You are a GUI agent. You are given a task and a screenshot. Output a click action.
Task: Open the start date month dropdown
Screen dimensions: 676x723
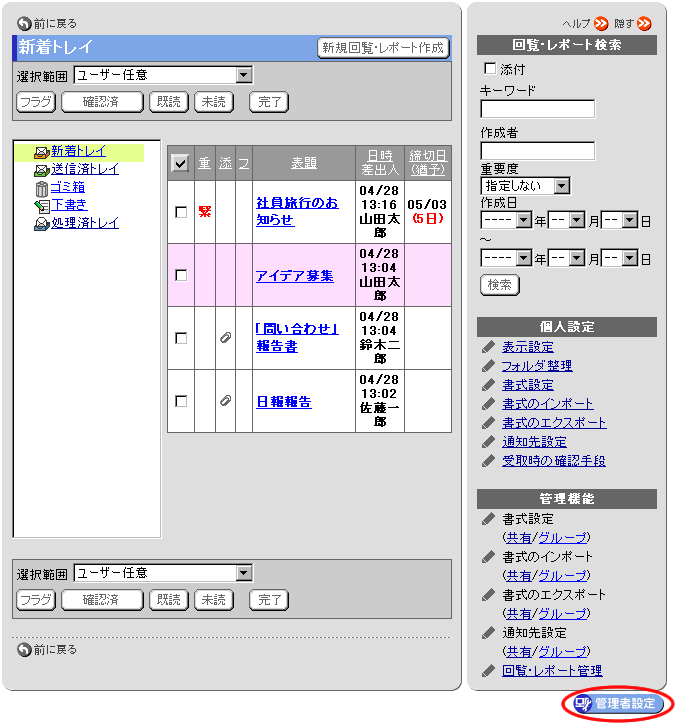(x=566, y=220)
